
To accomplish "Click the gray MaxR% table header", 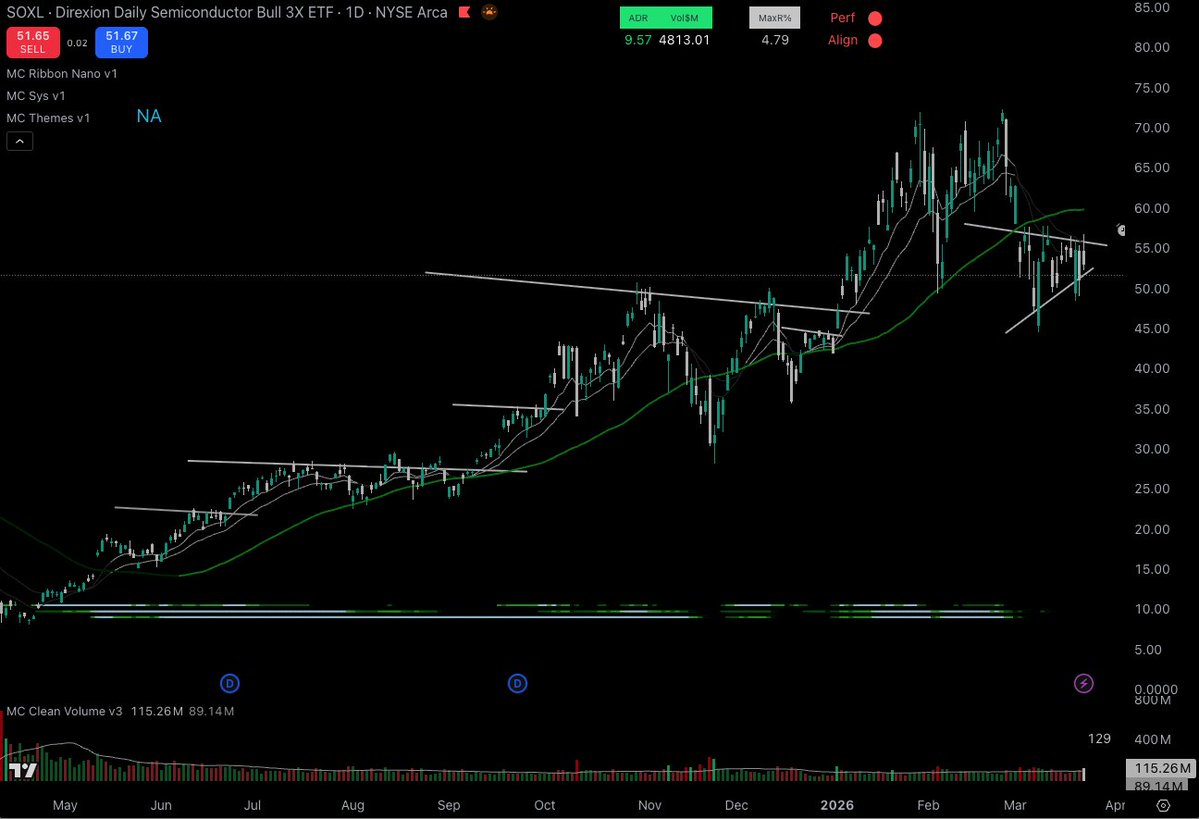I will point(775,18).
